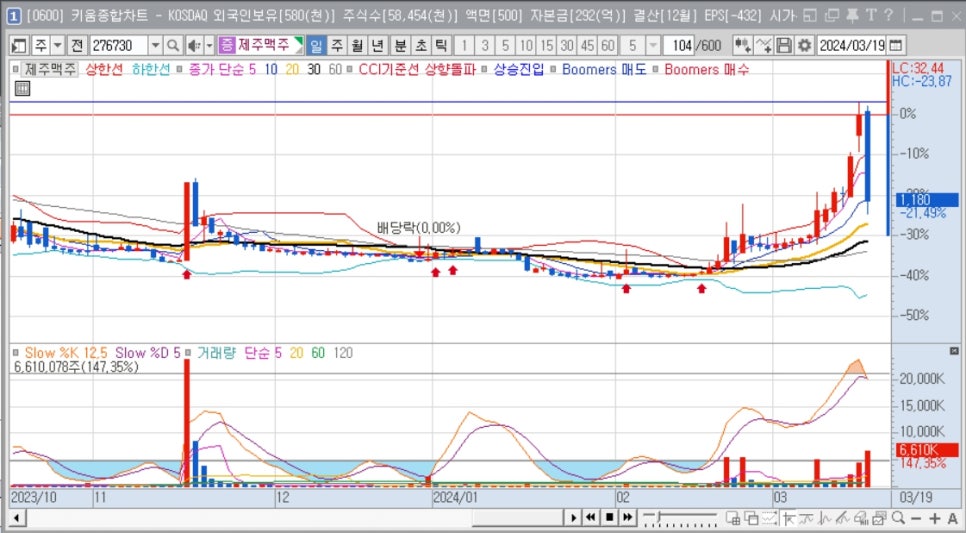966x533 pixels.
Task: Fast forward the chart replay
Action: pyautogui.click(x=627, y=518)
